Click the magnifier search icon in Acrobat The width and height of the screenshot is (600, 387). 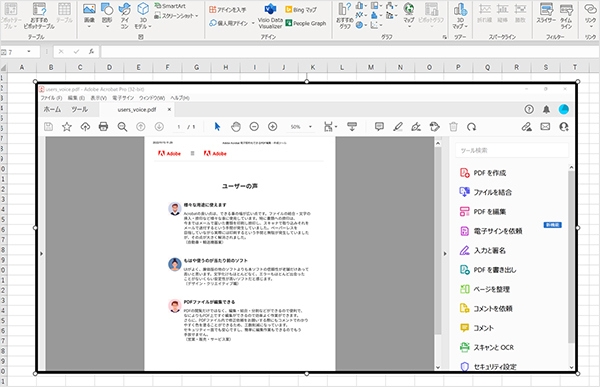coord(122,127)
